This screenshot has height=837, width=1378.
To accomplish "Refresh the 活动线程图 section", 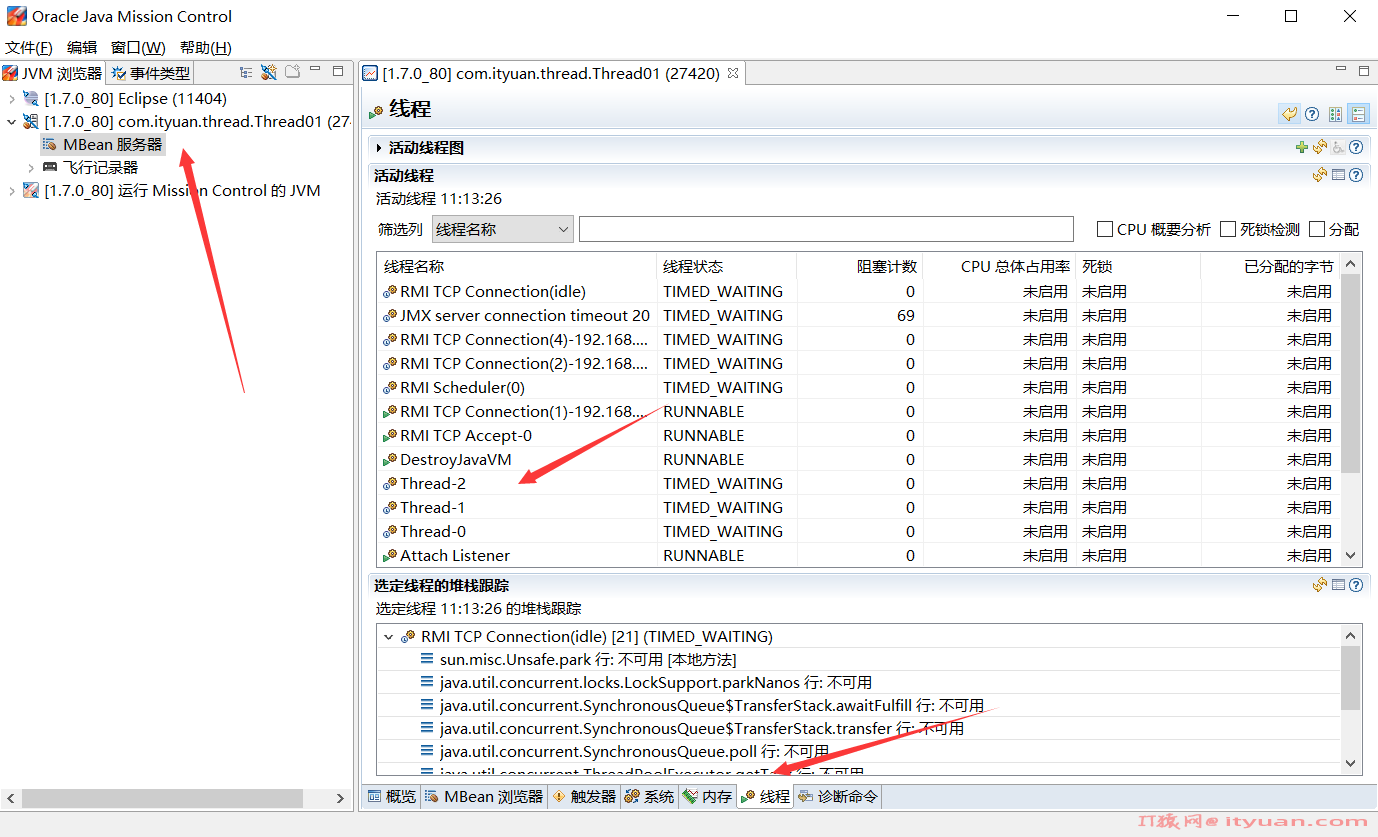I will coord(1320,147).
